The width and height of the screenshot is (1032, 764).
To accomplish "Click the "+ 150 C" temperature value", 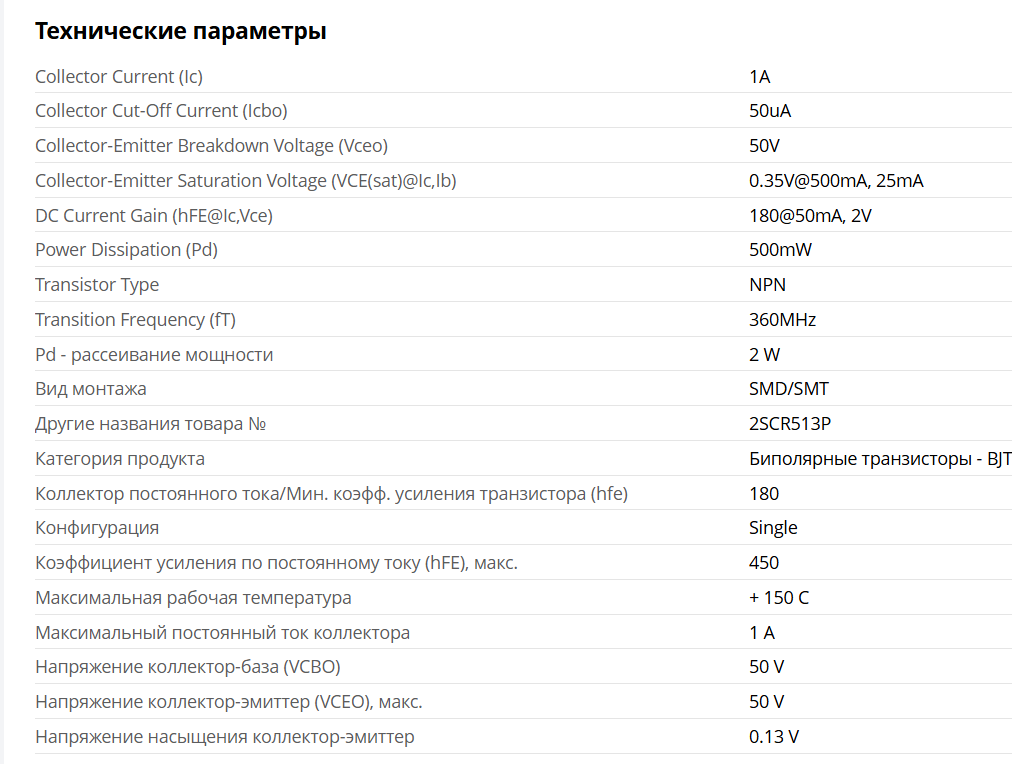I will (778, 598).
